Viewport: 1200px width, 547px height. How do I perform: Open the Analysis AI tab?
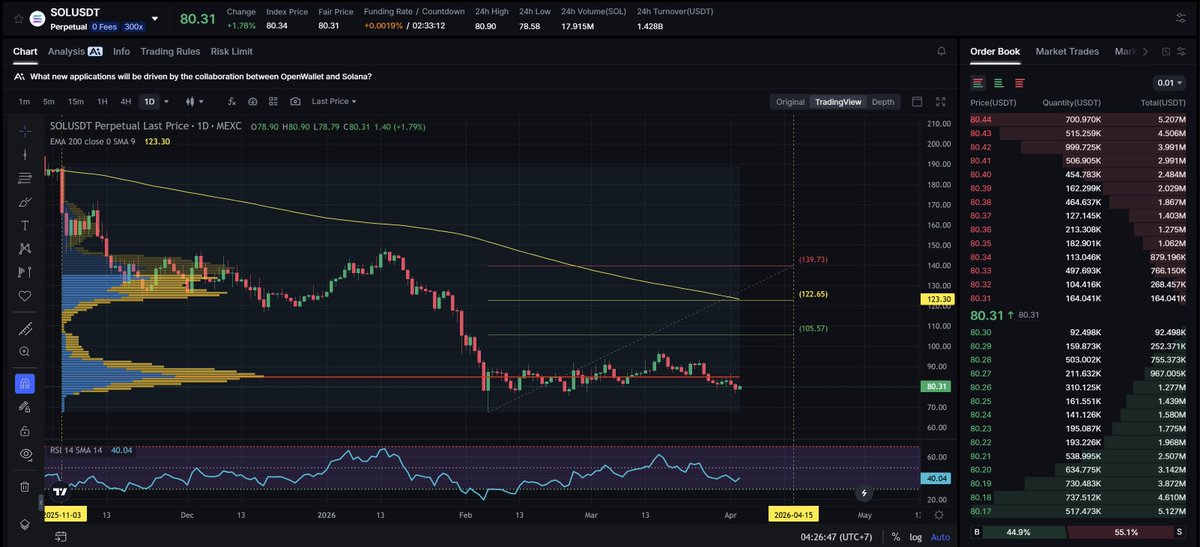click(75, 51)
